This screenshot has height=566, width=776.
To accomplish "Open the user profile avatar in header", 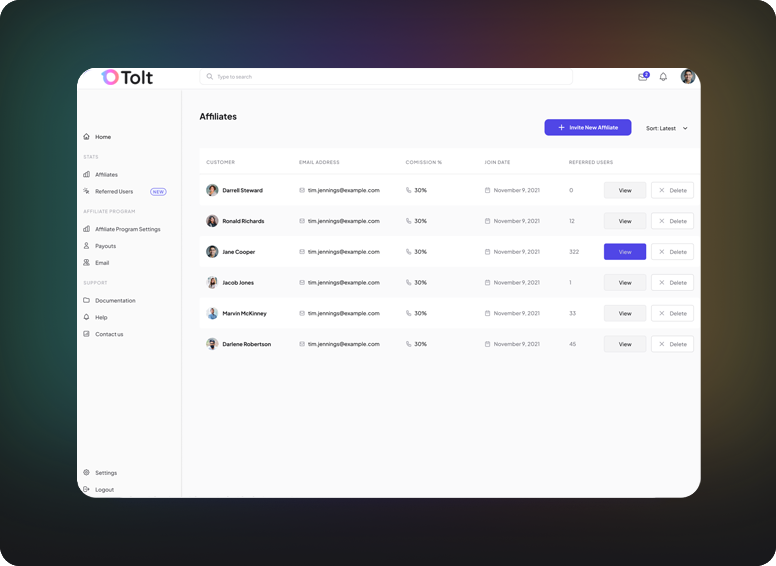I will (x=688, y=77).
